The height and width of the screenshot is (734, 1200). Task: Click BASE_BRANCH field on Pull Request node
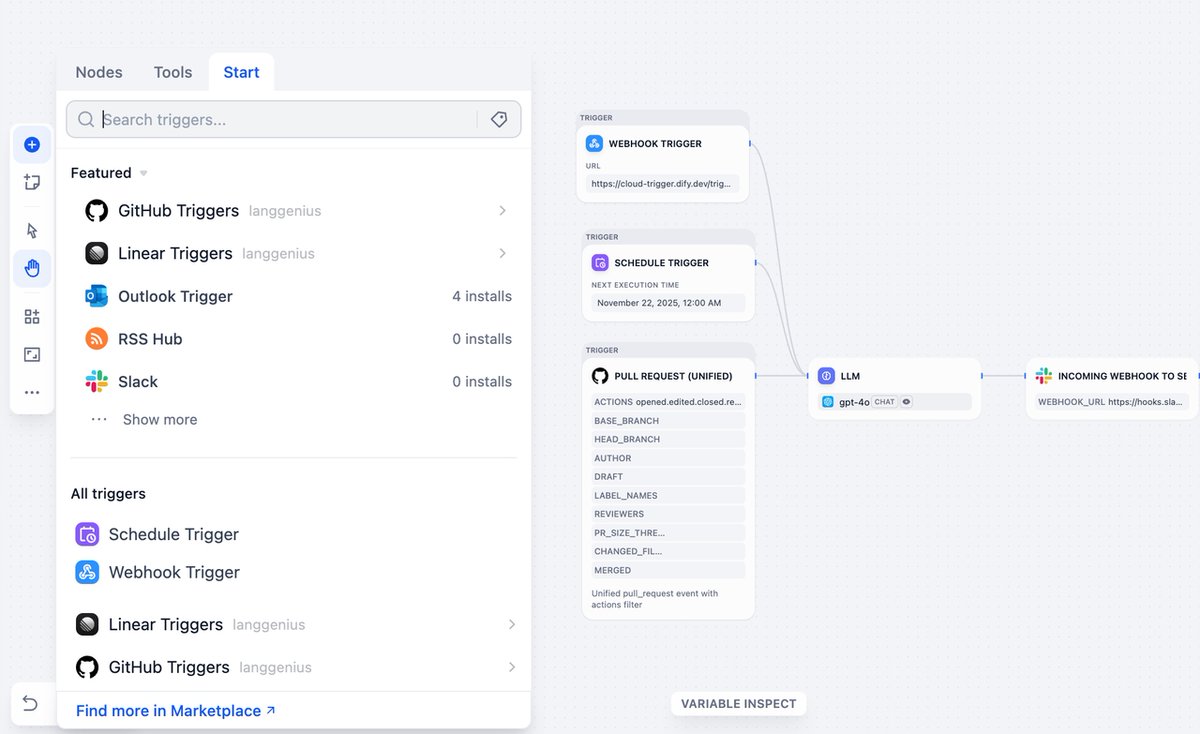pos(668,421)
